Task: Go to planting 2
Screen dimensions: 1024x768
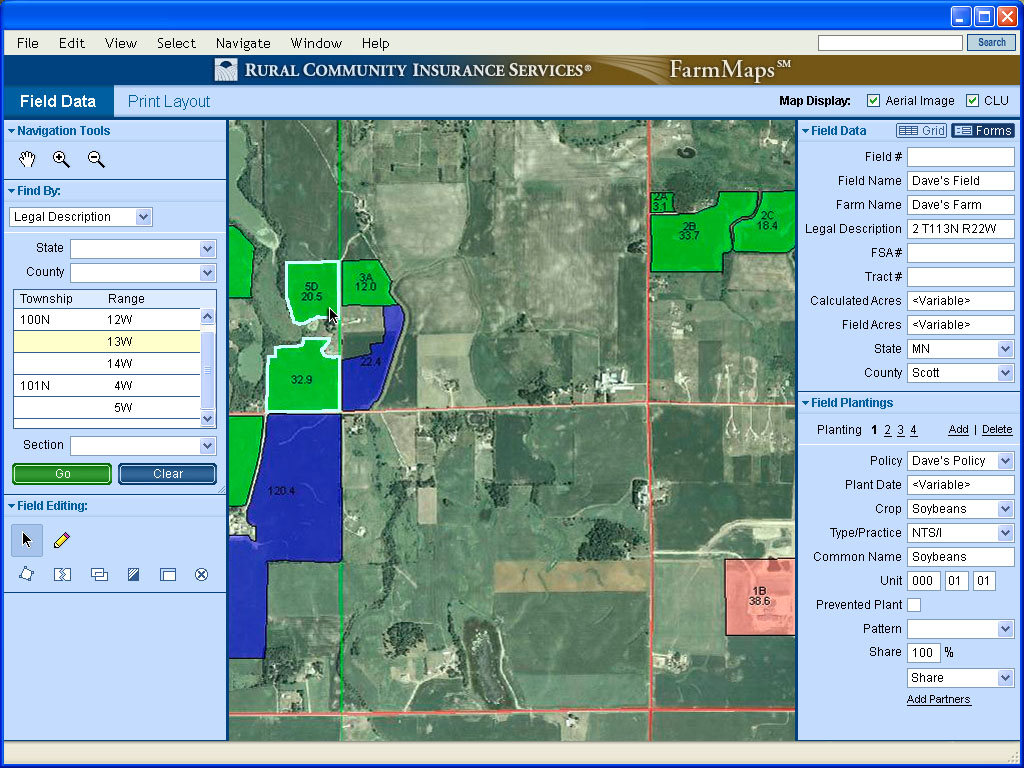Action: click(887, 430)
